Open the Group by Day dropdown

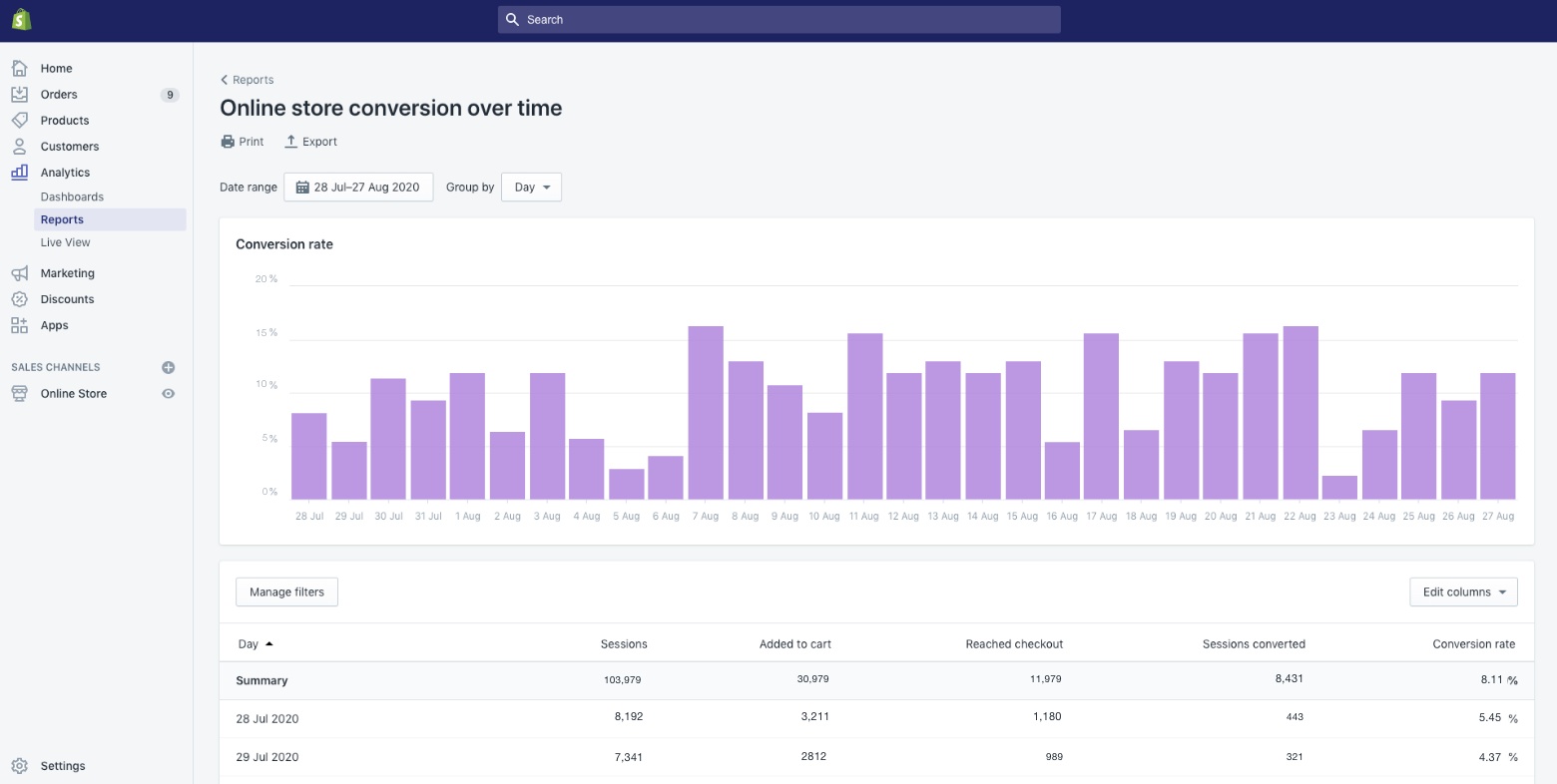[531, 188]
